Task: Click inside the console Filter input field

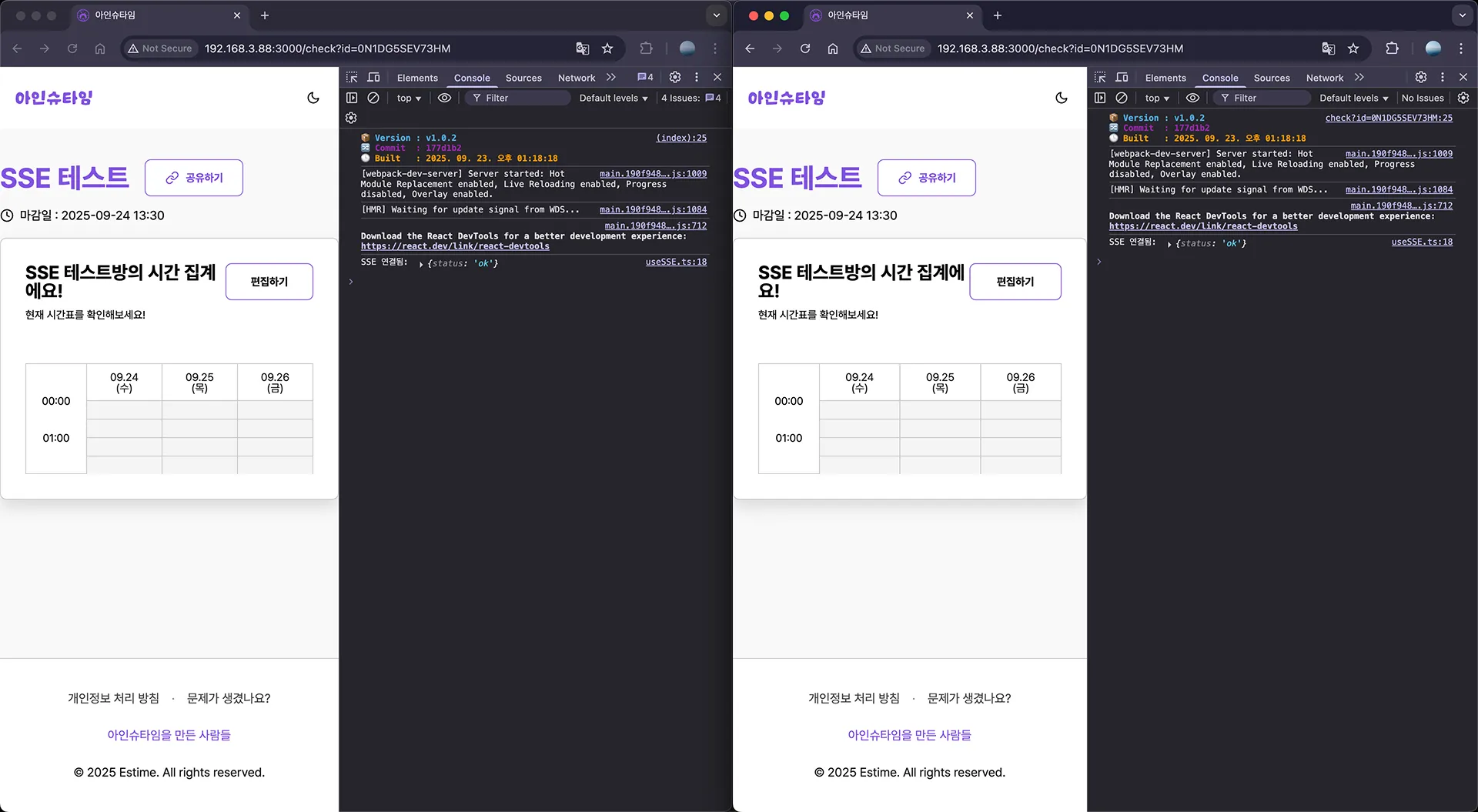Action: 517,98
